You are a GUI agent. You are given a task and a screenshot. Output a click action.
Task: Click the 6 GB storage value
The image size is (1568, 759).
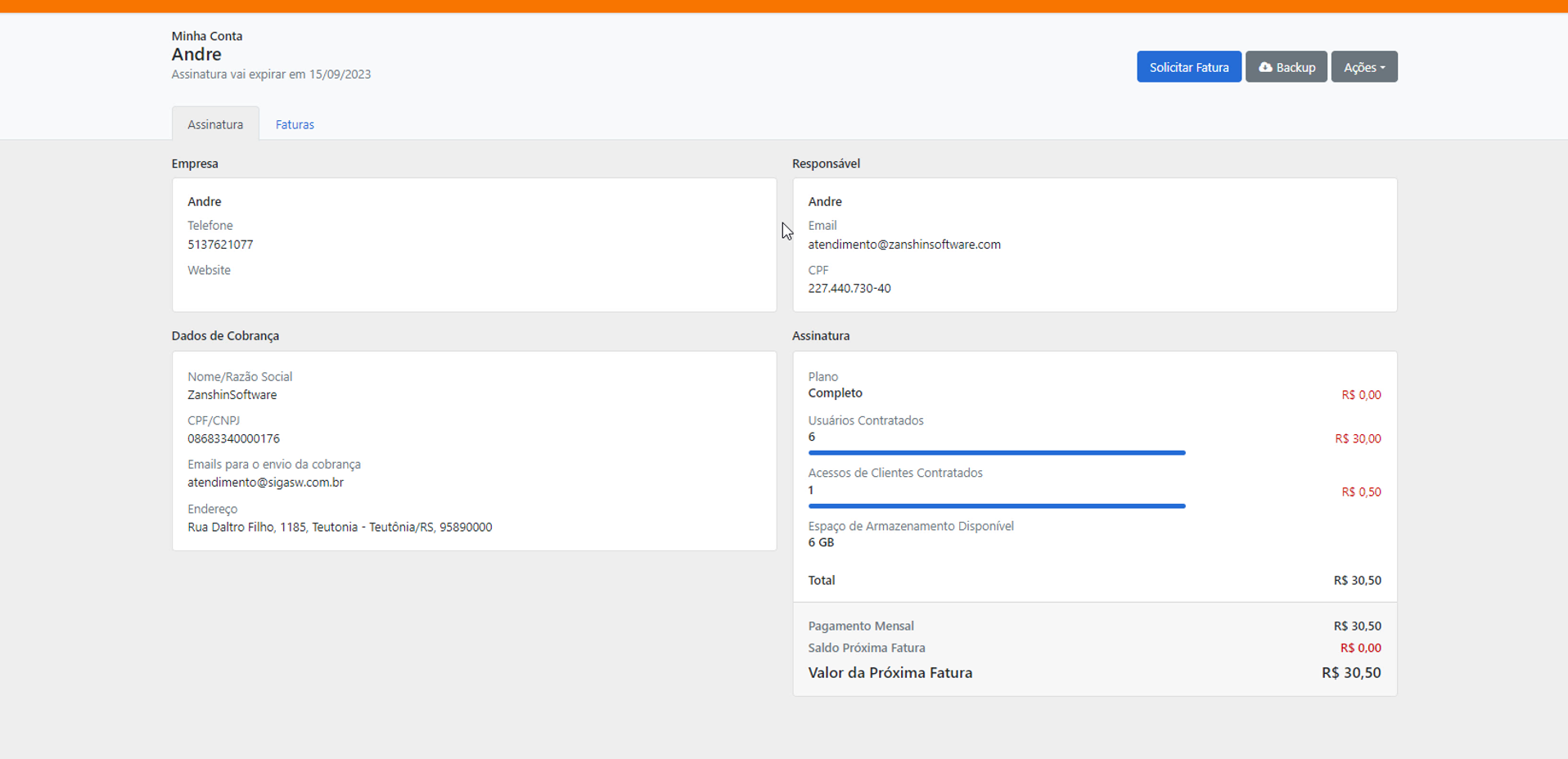click(821, 543)
